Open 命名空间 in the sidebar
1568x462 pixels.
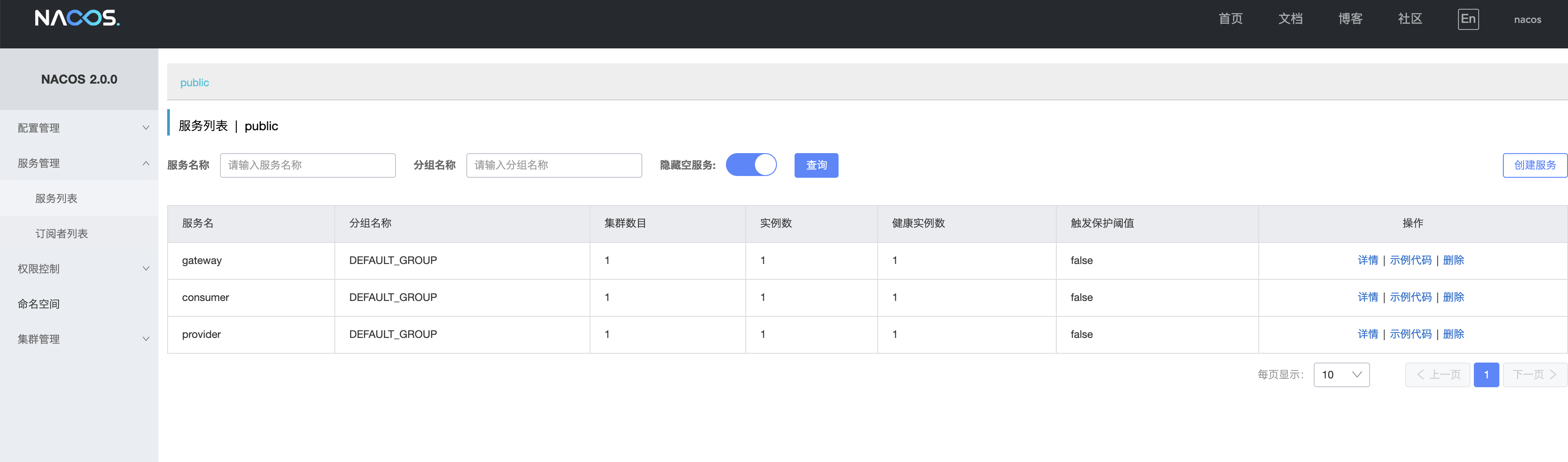[x=38, y=304]
